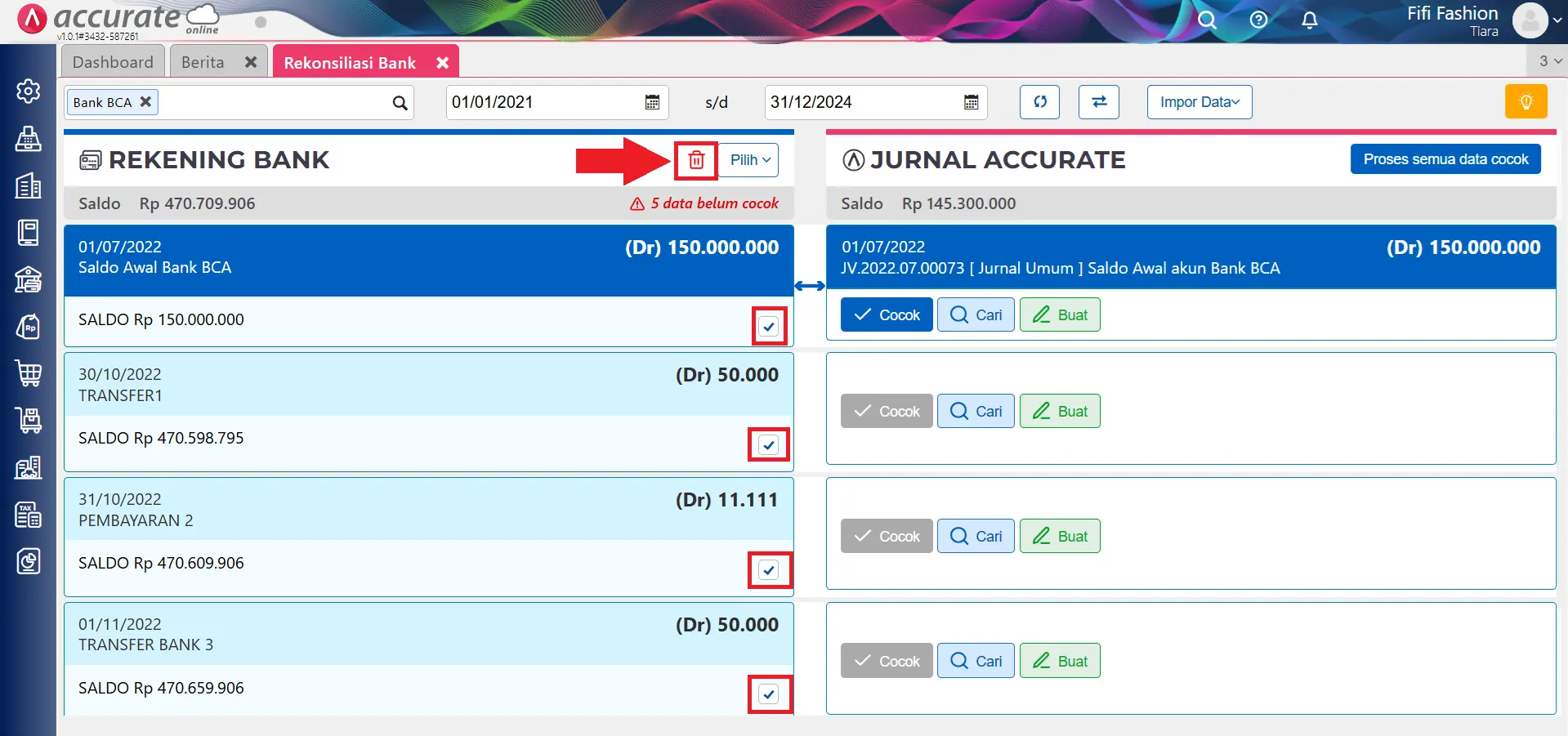Click the end date input field
The height and width of the screenshot is (736, 1568).
[862, 102]
